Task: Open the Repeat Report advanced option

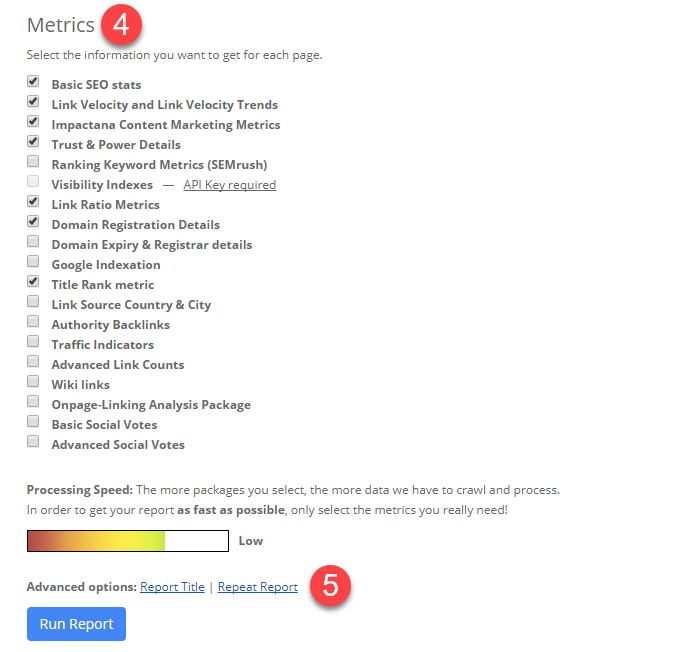Action: click(x=258, y=587)
